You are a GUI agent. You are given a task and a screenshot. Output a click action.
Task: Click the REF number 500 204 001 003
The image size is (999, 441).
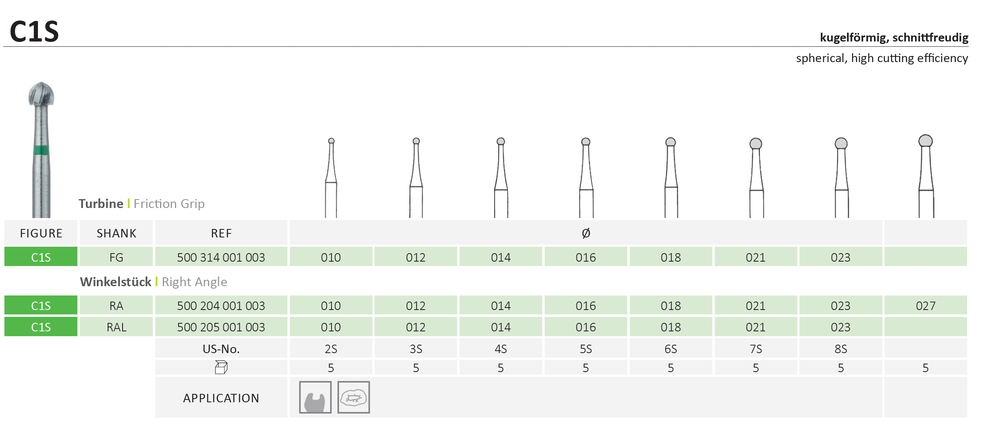click(221, 306)
